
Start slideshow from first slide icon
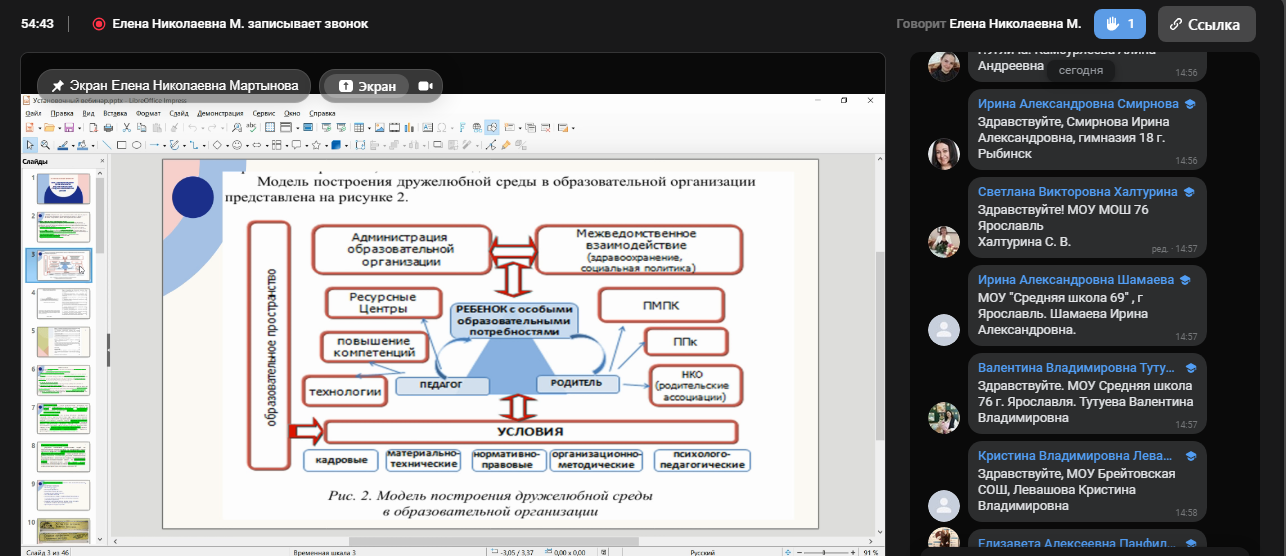326,128
